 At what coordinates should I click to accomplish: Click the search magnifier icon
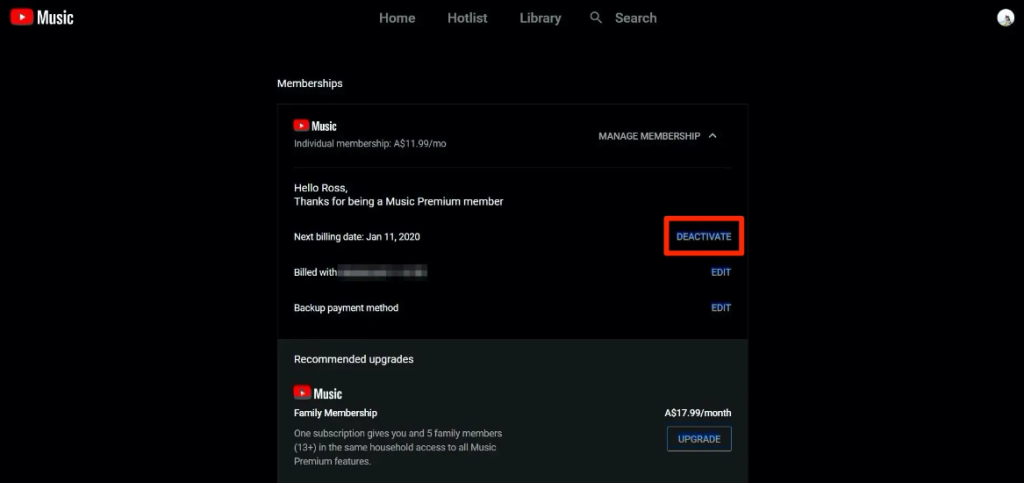[x=596, y=18]
